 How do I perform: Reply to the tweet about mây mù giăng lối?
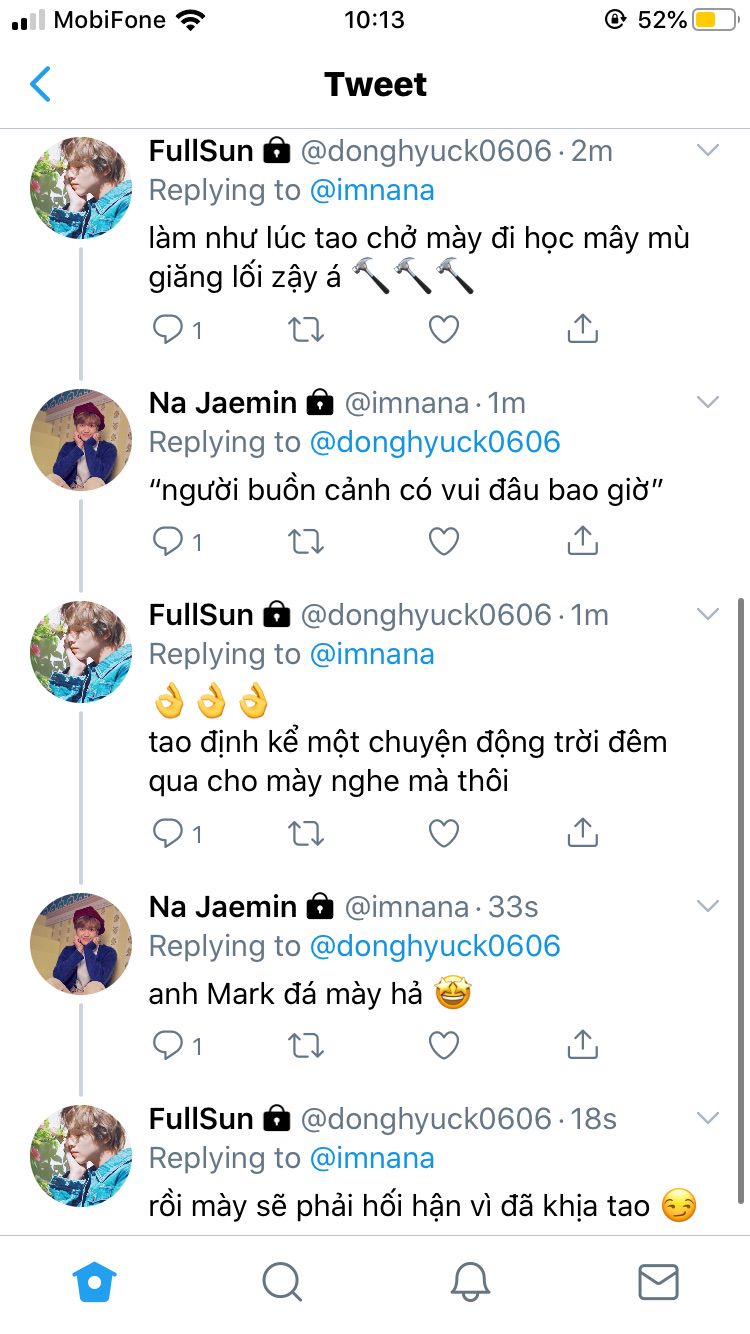tap(167, 329)
